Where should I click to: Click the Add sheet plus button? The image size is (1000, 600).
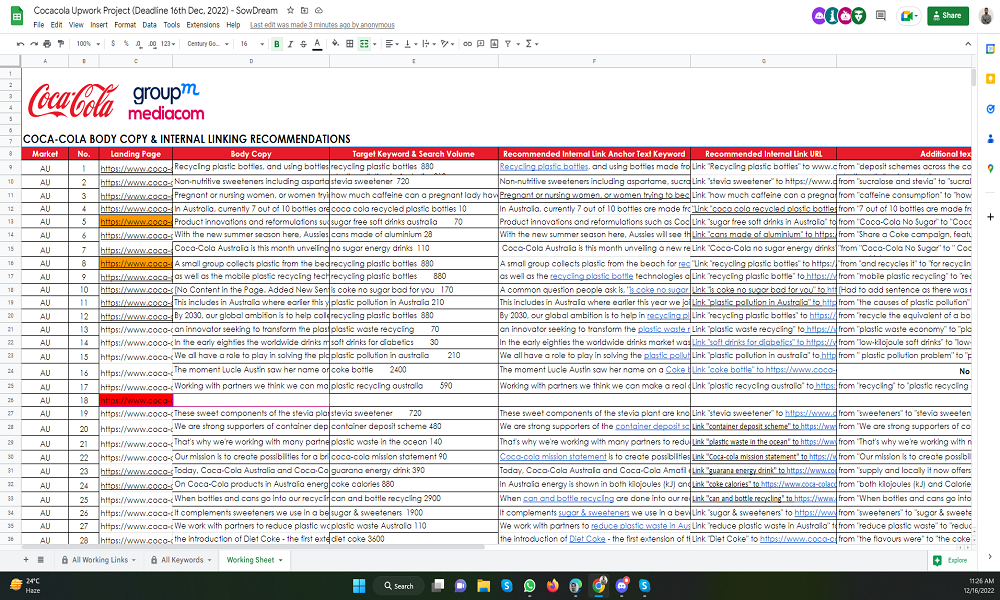coord(26,560)
